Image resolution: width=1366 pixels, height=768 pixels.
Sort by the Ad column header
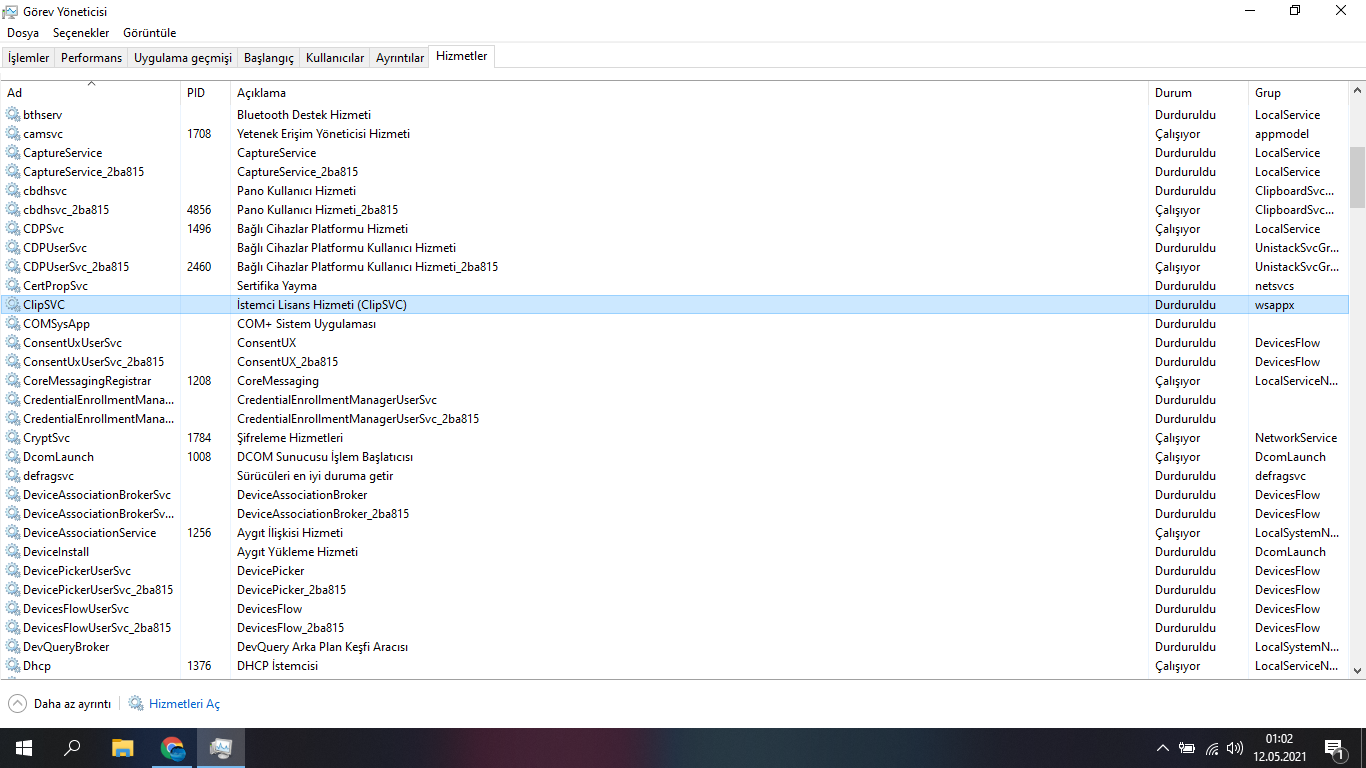(x=90, y=92)
